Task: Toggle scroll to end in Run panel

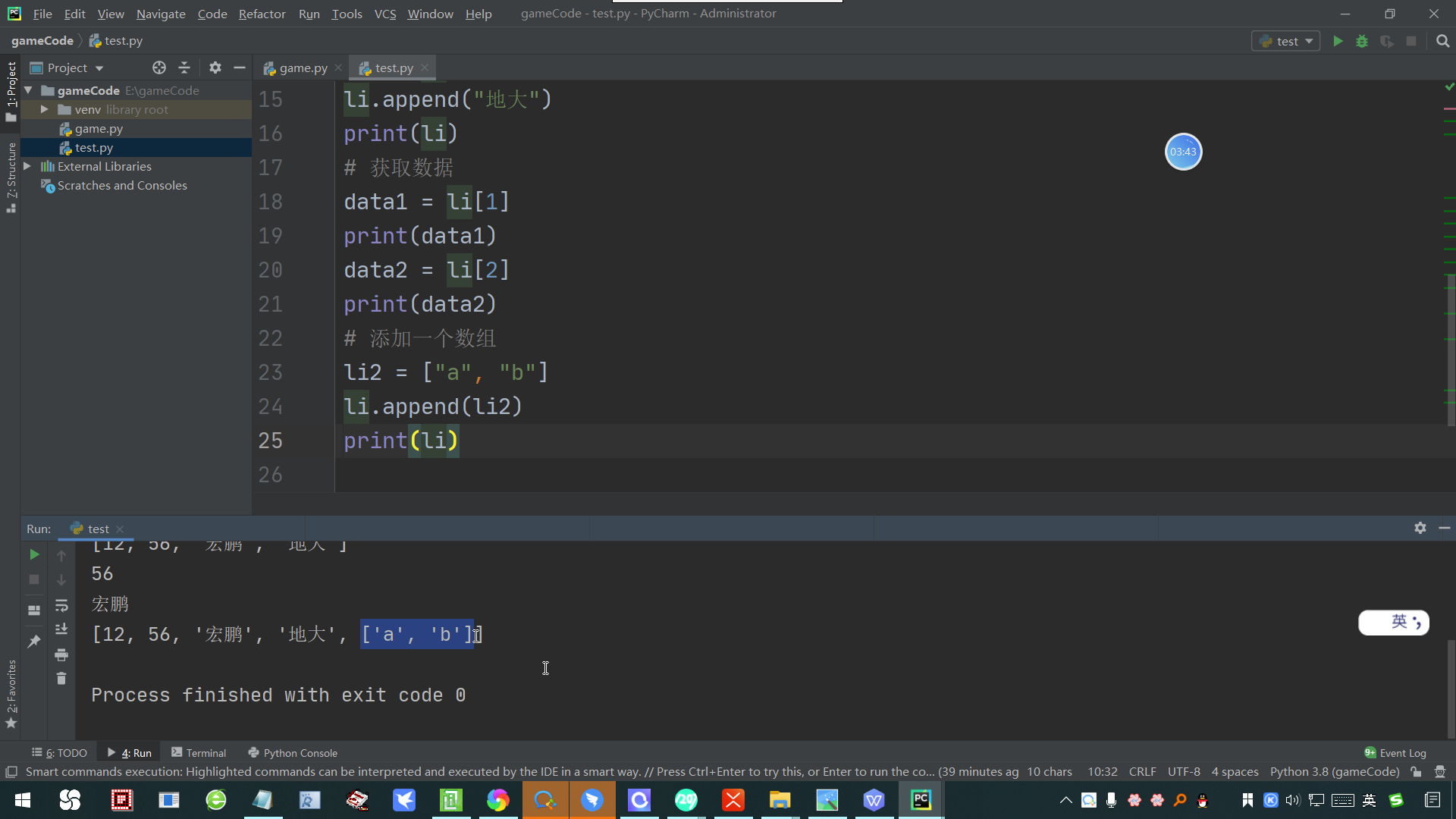Action: tap(61, 629)
